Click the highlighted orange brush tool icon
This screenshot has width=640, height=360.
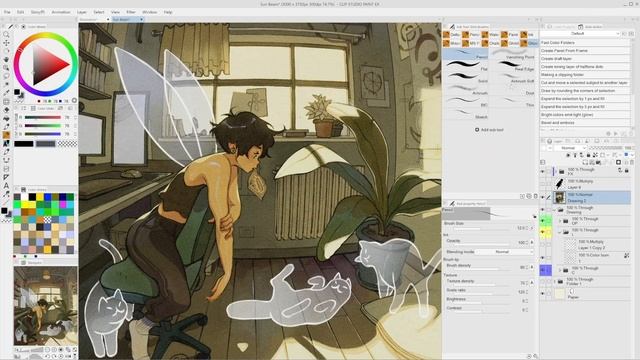[6, 135]
